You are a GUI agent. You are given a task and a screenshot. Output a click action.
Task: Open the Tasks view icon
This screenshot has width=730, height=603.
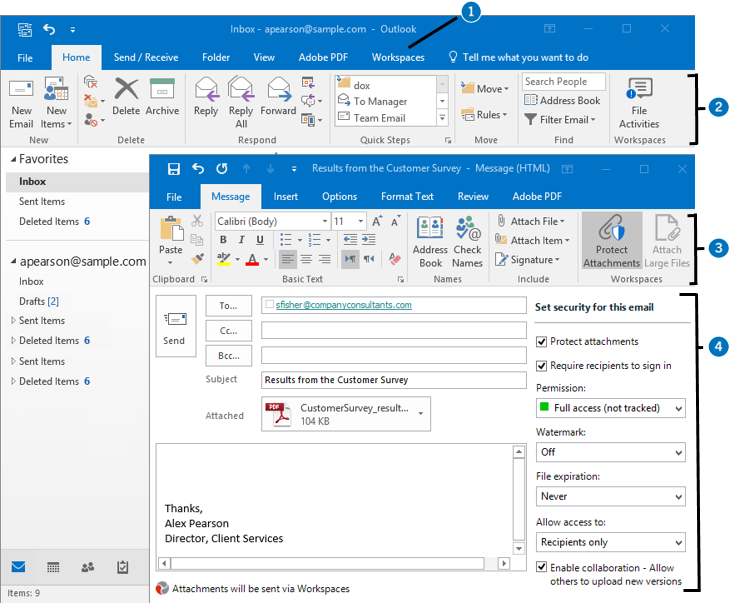122,567
